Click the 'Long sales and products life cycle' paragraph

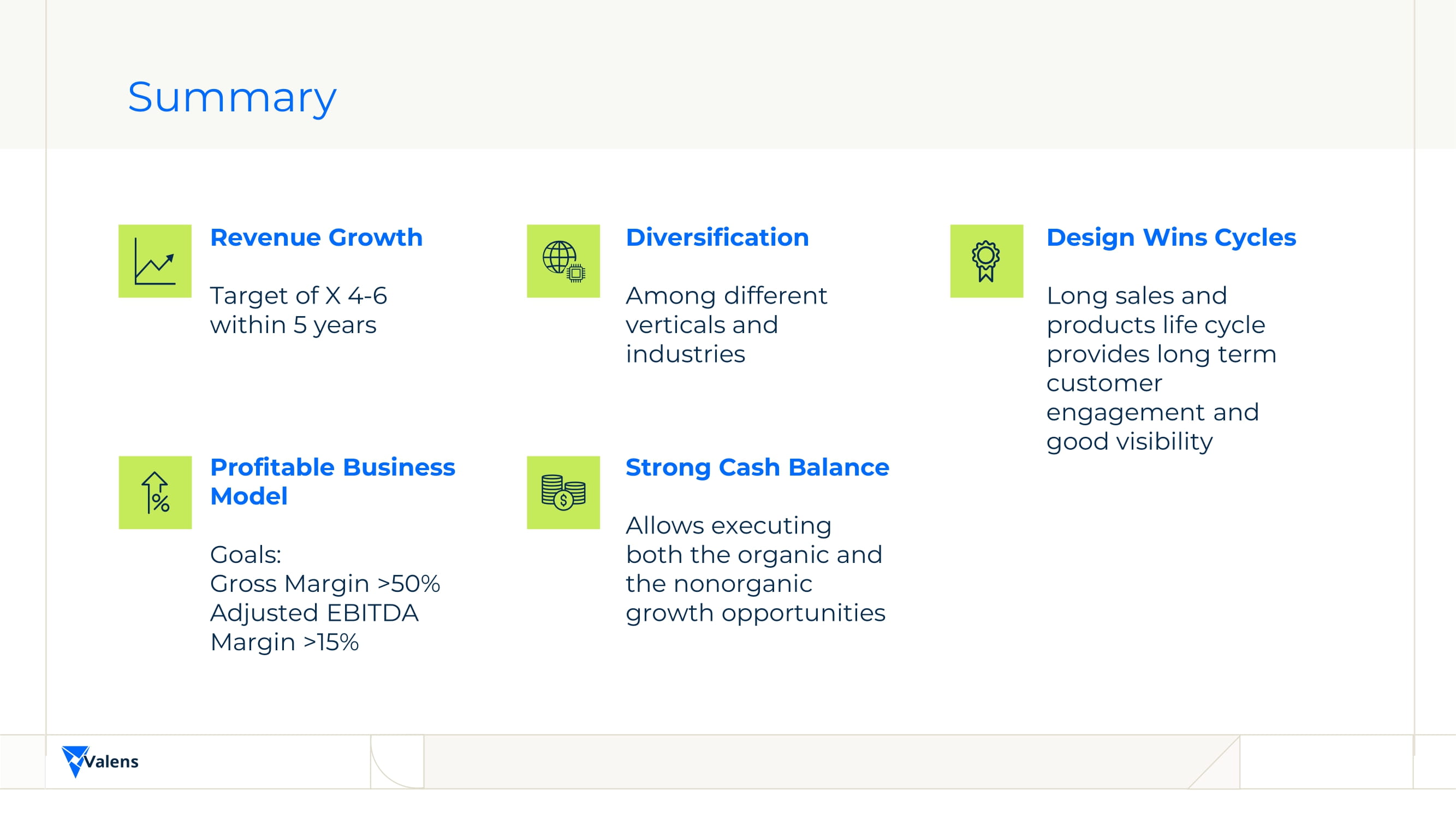1161,369
